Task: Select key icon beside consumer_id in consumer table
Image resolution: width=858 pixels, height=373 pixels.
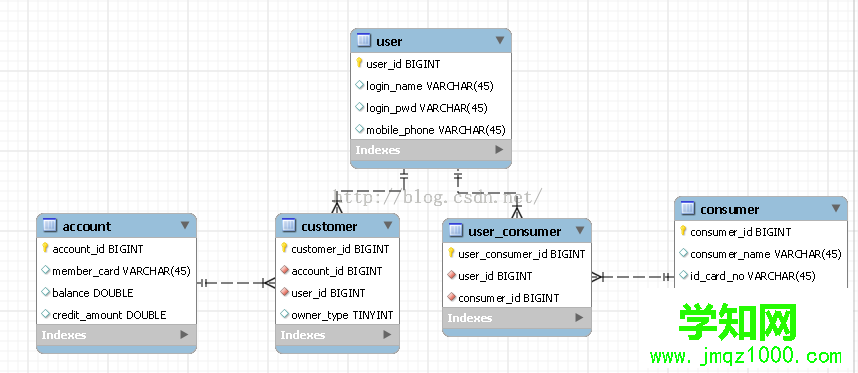Action: coord(683,231)
